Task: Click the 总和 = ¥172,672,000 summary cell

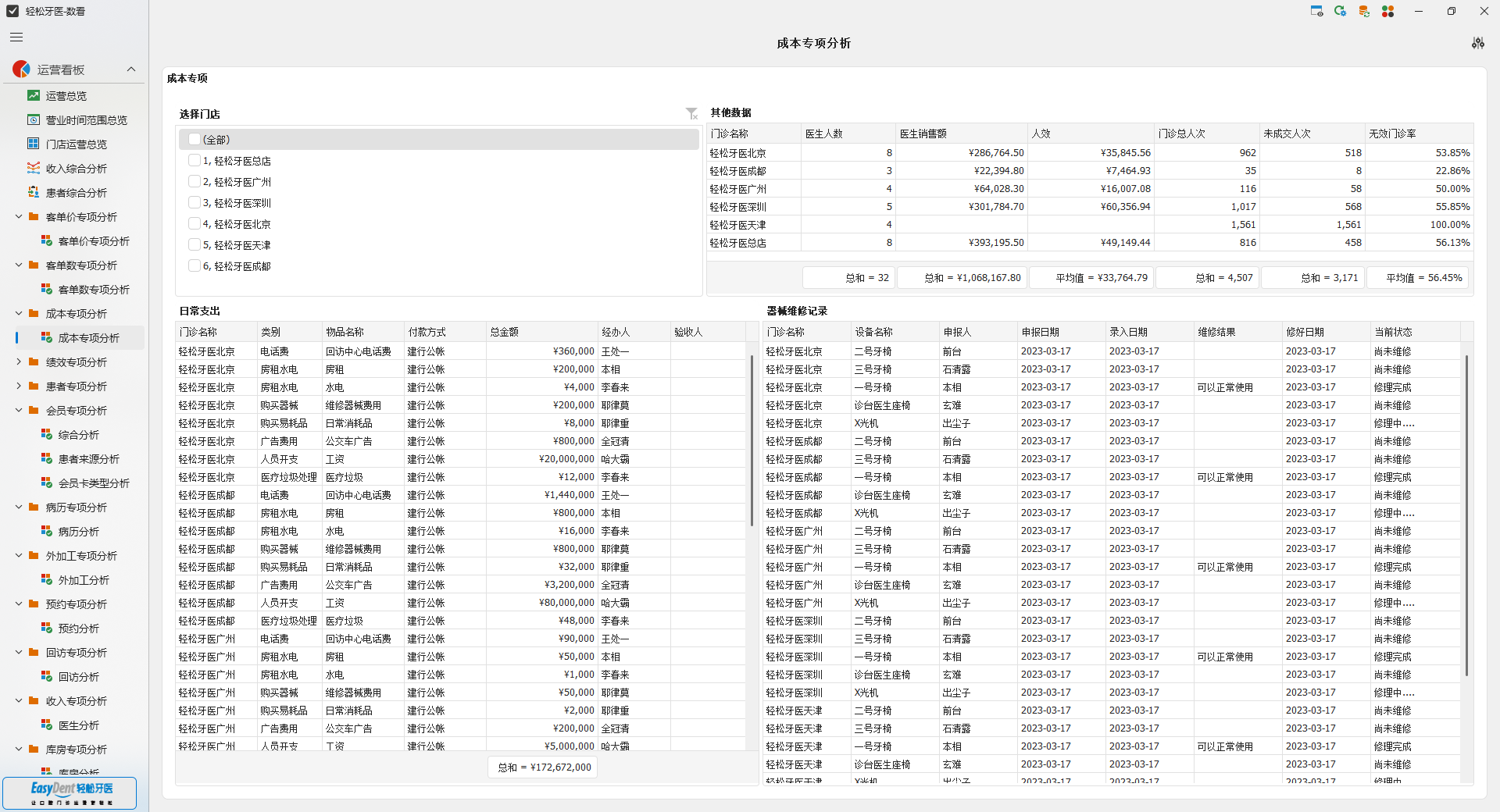Action: 544,767
